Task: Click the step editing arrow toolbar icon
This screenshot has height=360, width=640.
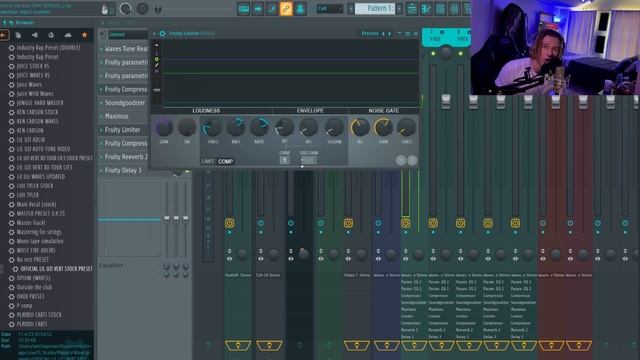Action: (x=258, y=9)
